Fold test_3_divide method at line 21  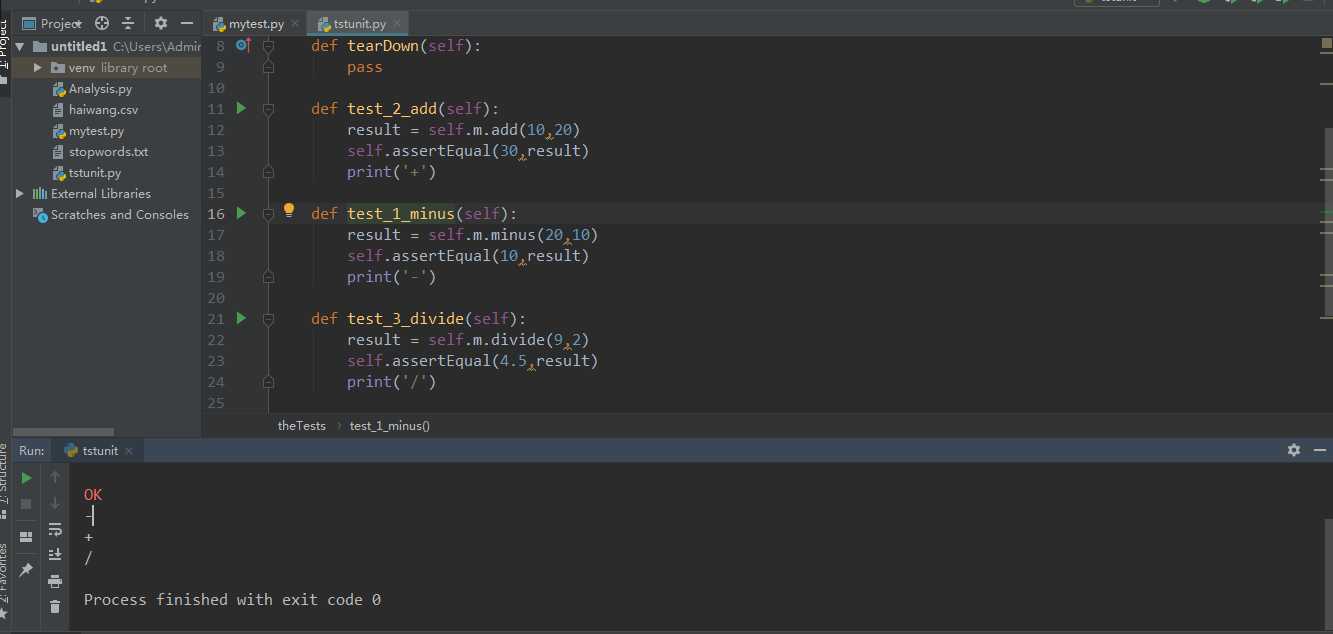coord(268,319)
